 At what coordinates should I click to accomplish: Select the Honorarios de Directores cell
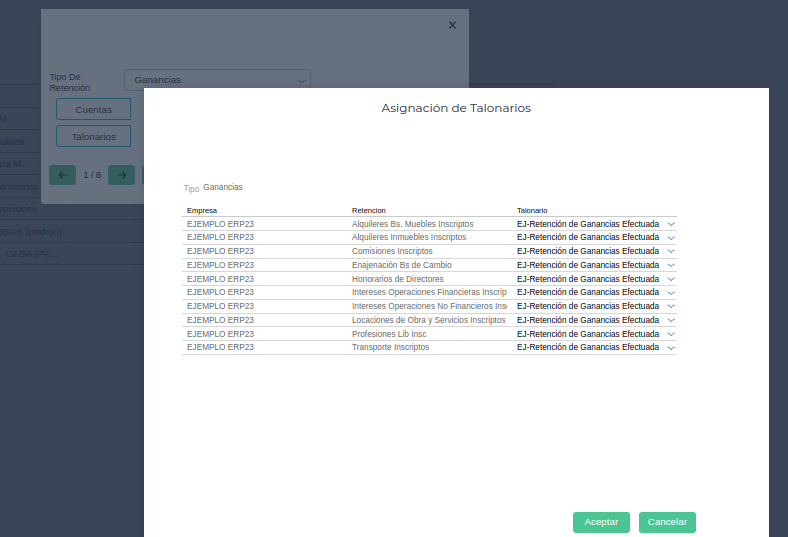click(398, 279)
